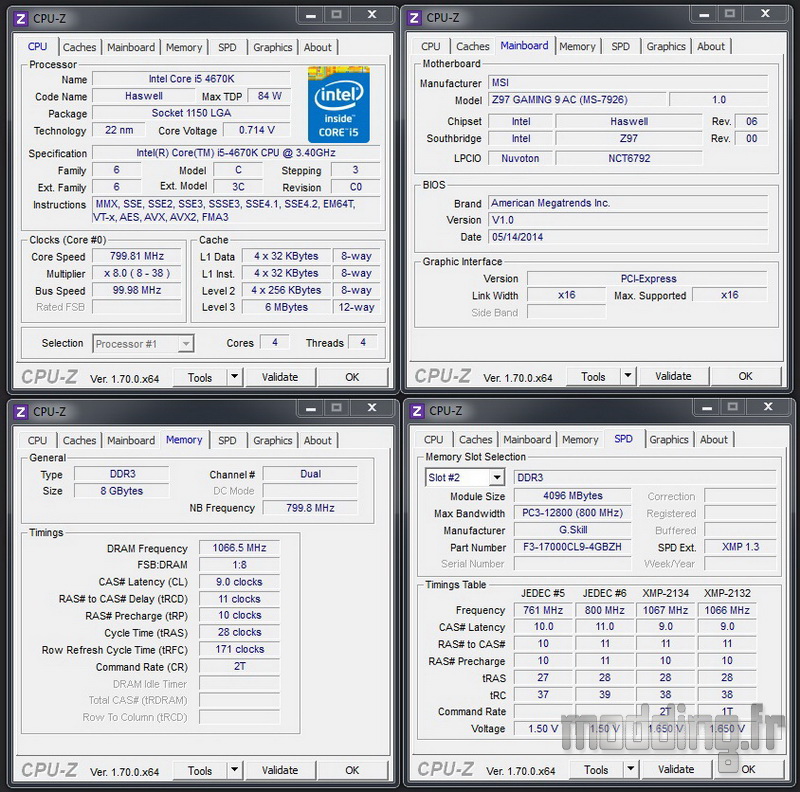Viewport: 800px width, 792px height.
Task: Click Tools button in the Mainboard window
Action: (x=593, y=376)
